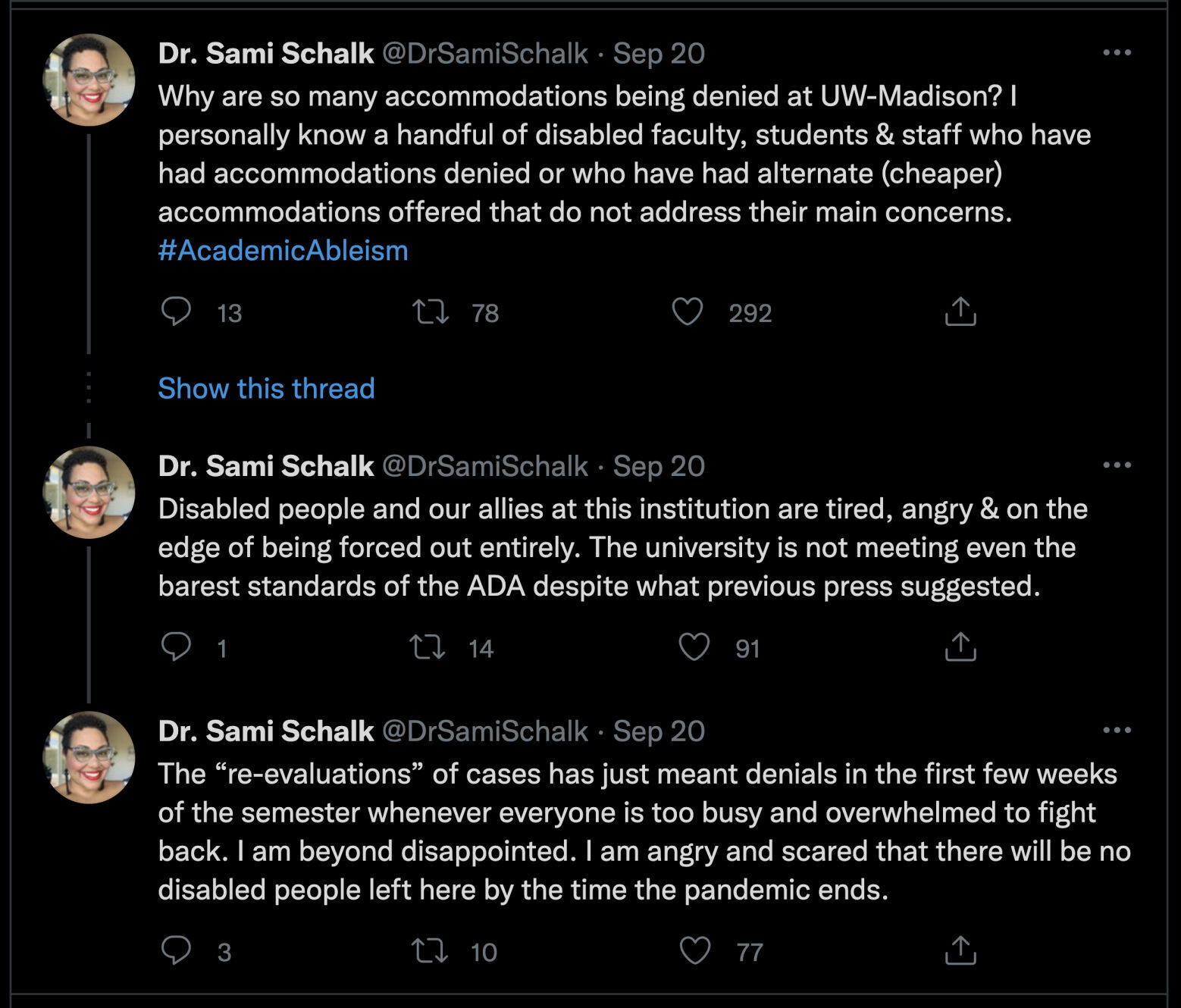Share the #AcademicAbleism tweet
The width and height of the screenshot is (1181, 1008).
960,312
